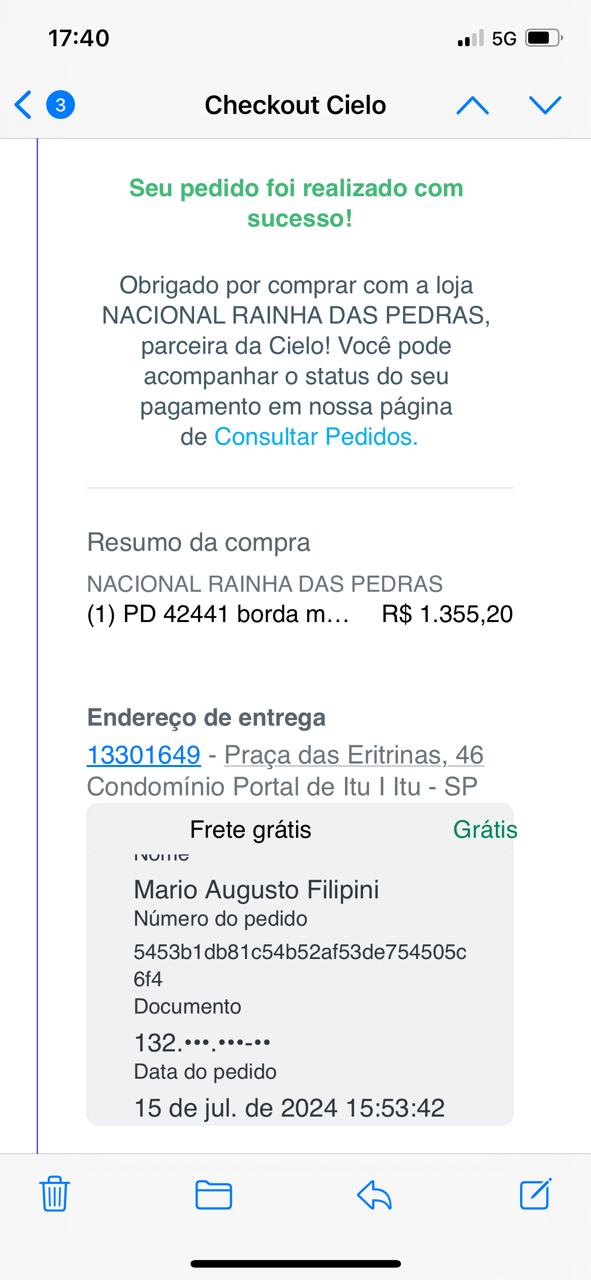Go back to the inbox with the back chevron

click(x=22, y=104)
